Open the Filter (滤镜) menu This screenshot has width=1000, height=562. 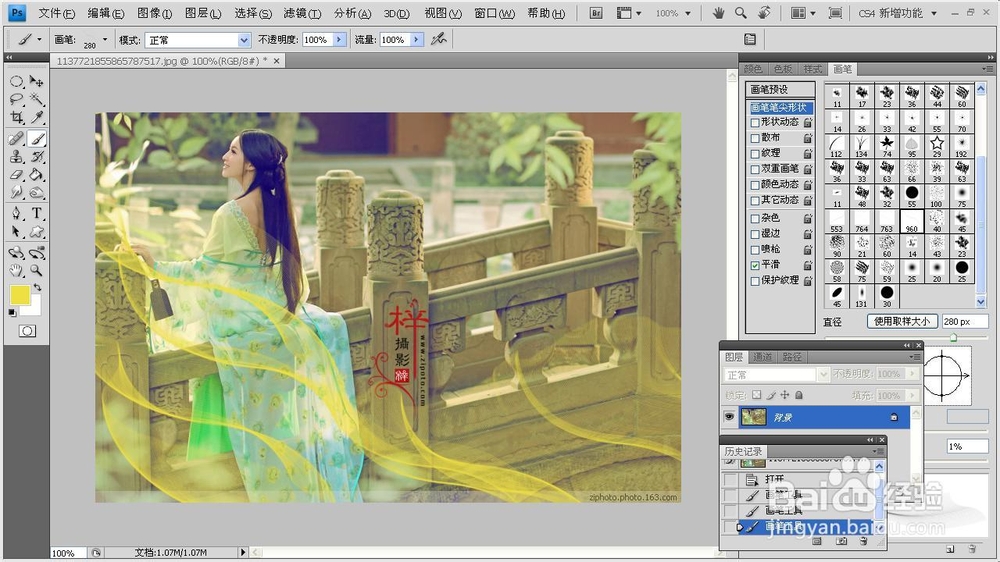click(302, 13)
